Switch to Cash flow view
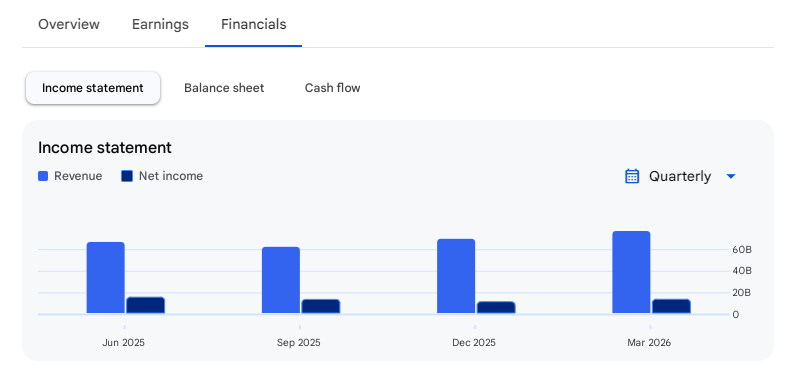The image size is (791, 385). 332,88
